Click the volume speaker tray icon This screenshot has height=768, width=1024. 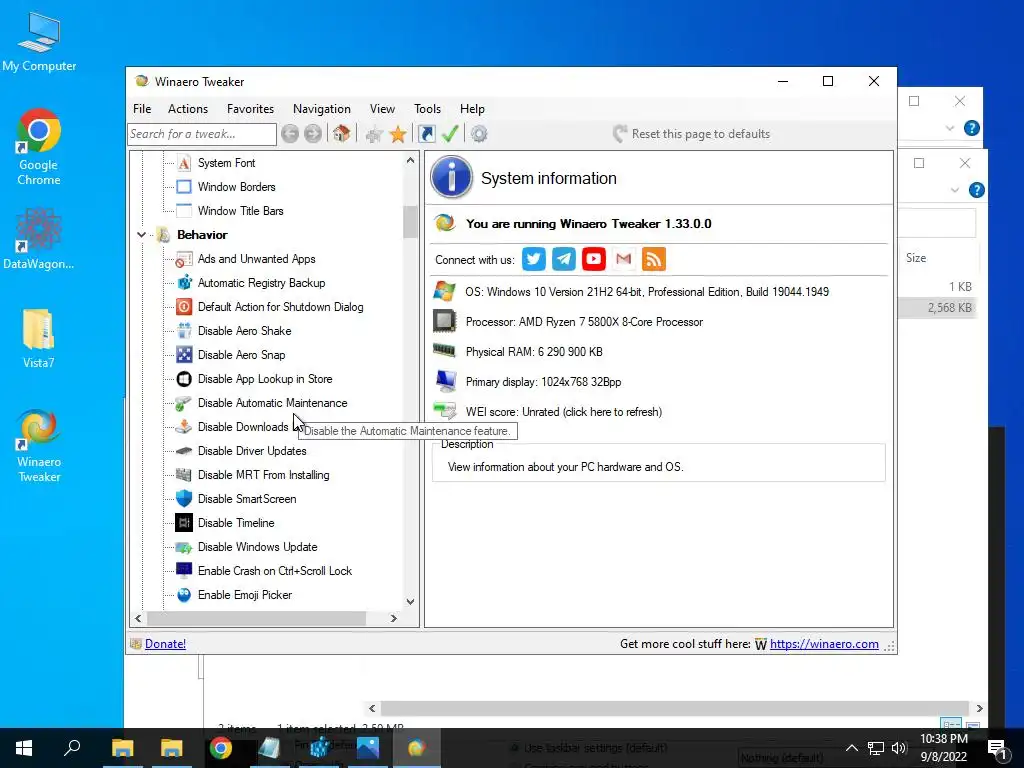pos(899,748)
